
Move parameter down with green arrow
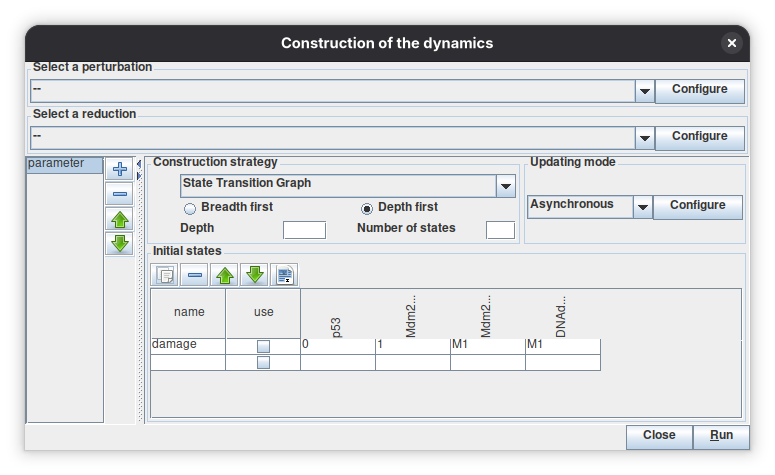tap(120, 243)
